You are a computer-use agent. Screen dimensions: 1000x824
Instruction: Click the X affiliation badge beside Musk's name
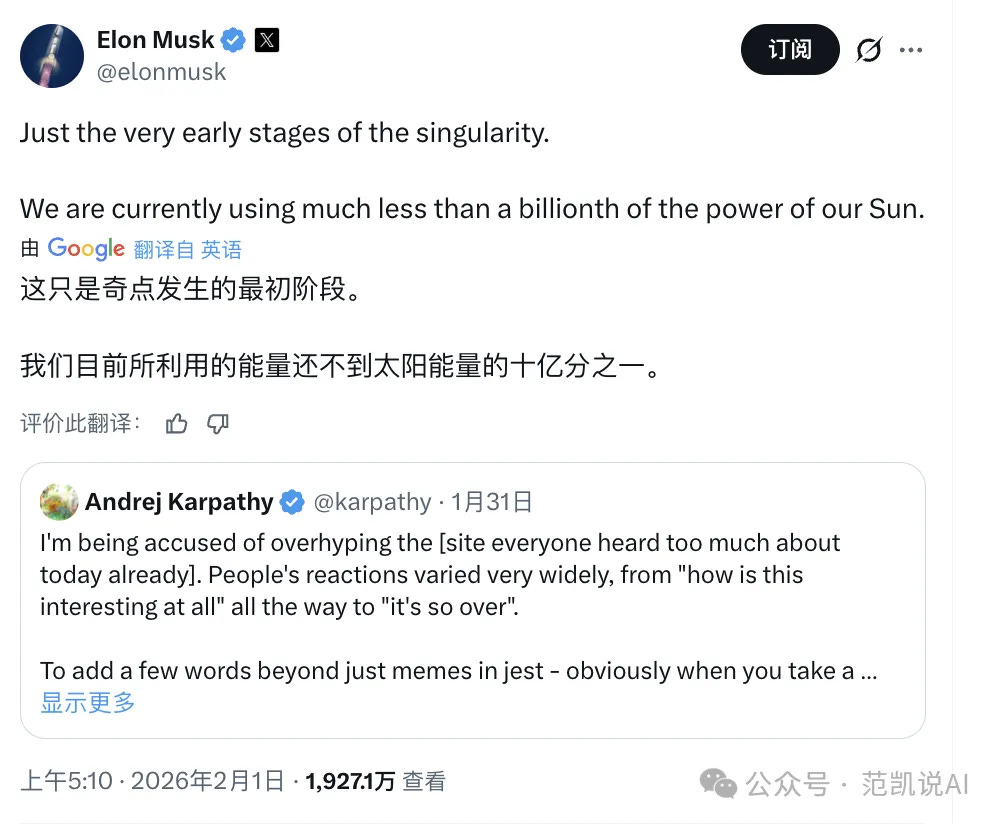click(266, 40)
